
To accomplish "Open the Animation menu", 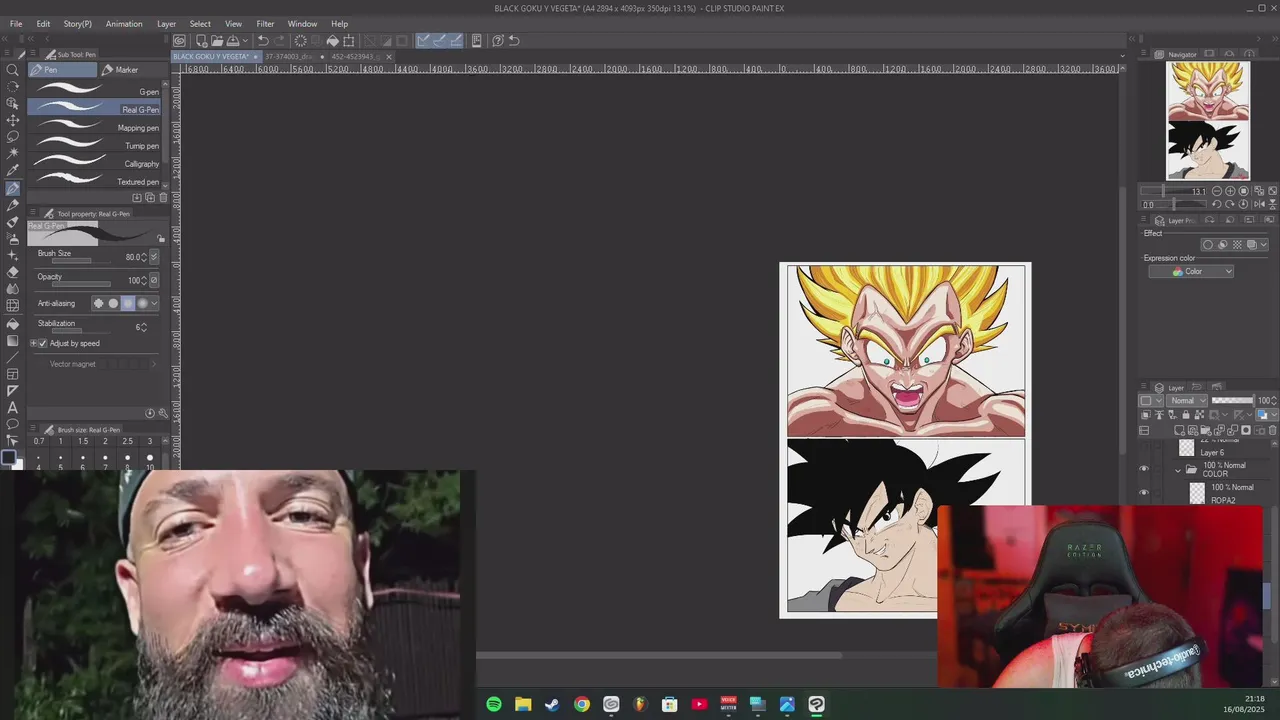I will [x=124, y=23].
